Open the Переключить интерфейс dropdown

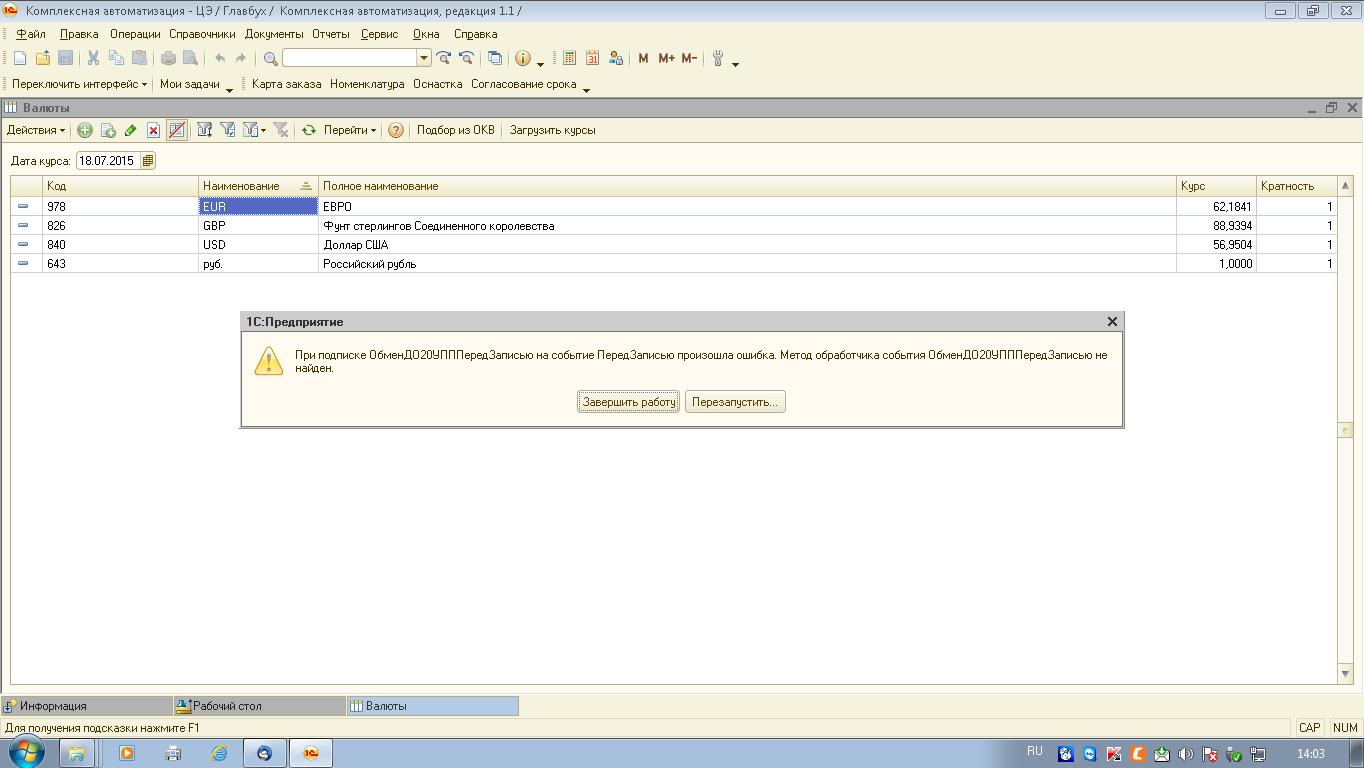click(79, 84)
